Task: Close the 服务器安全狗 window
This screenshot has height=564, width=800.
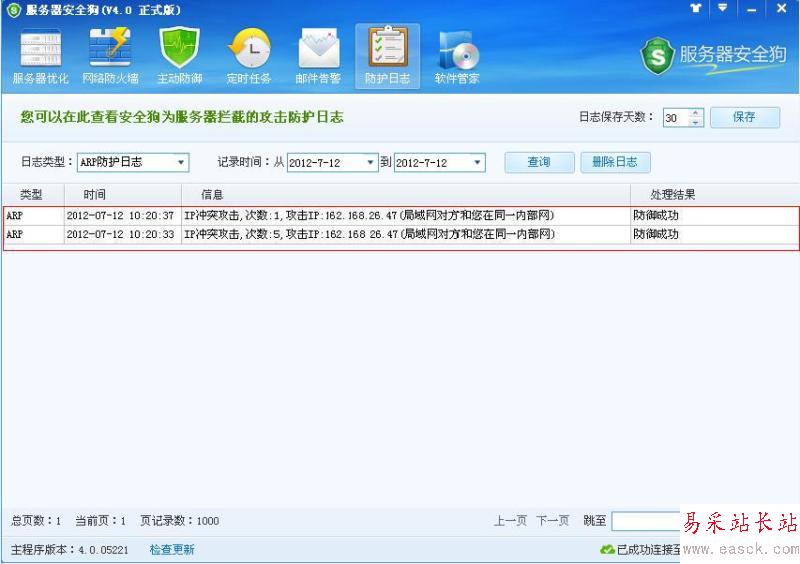Action: tap(781, 8)
